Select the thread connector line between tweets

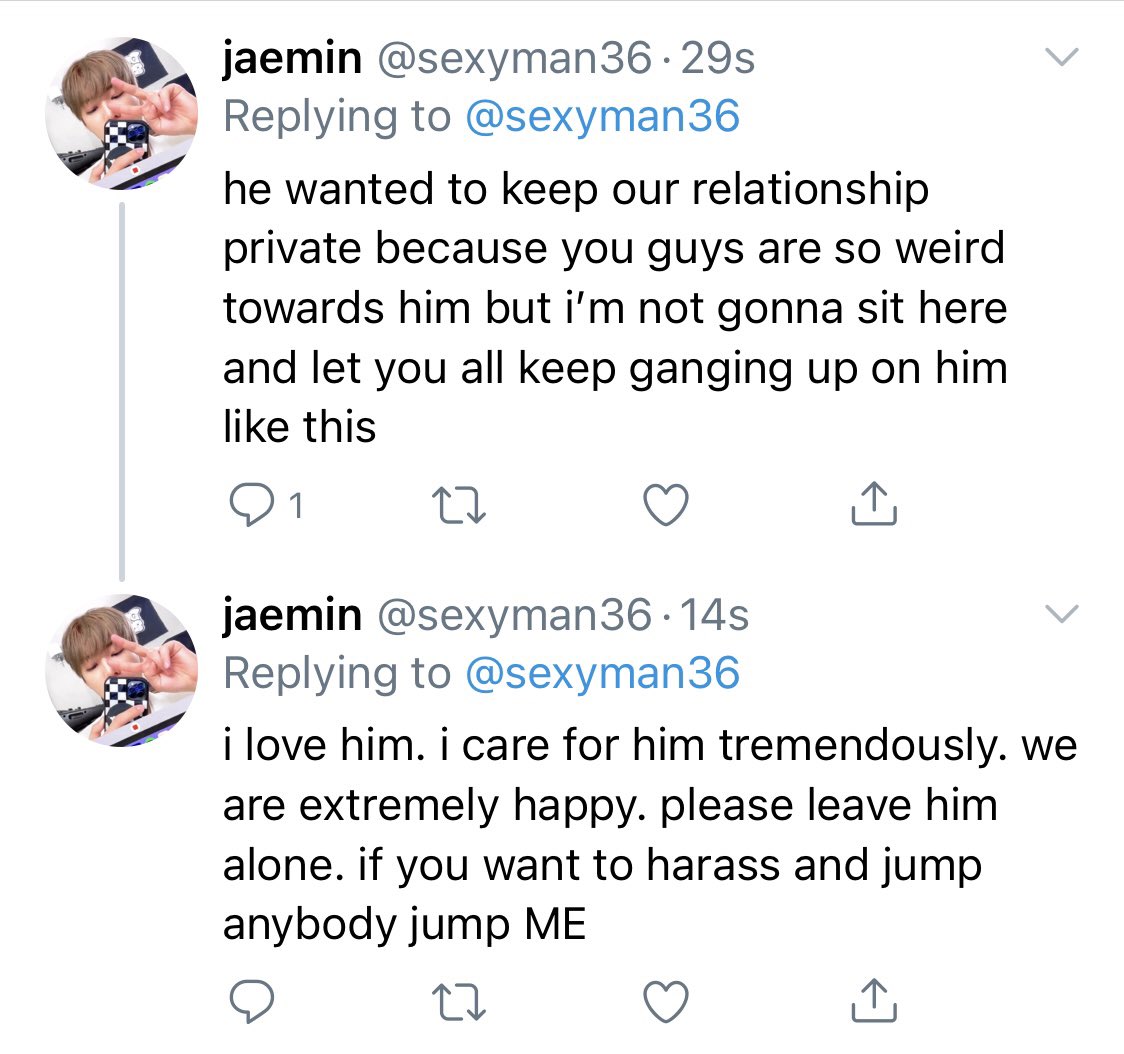pyautogui.click(x=122, y=391)
